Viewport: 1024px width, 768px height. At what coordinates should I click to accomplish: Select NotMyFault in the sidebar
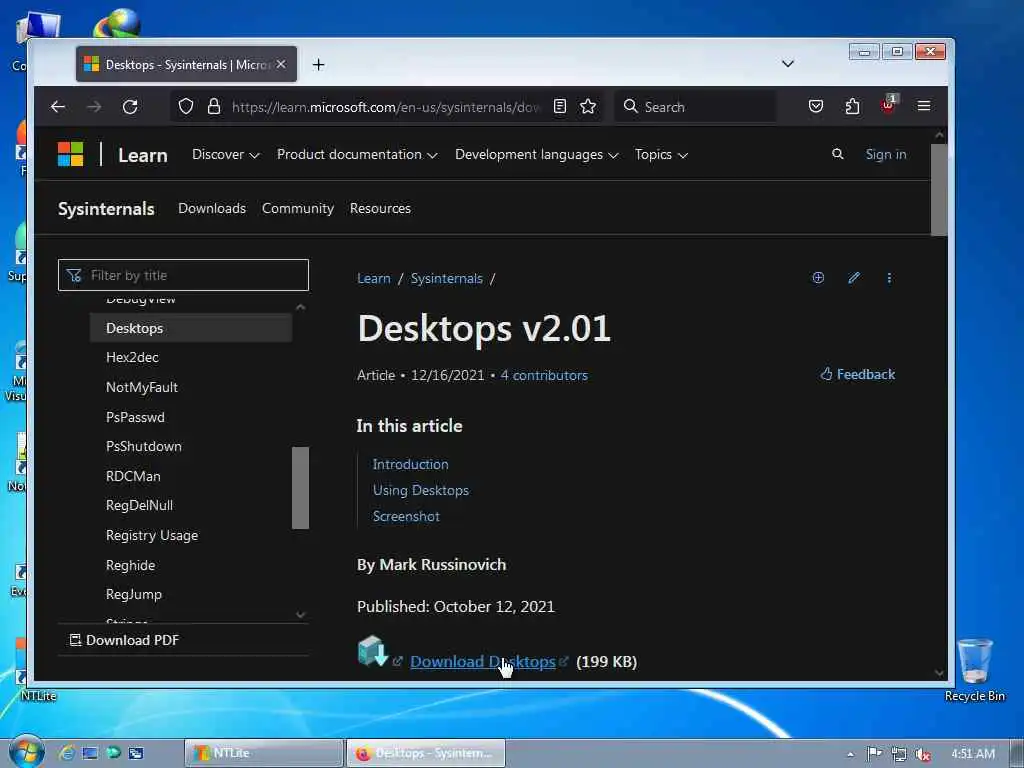tap(142, 387)
